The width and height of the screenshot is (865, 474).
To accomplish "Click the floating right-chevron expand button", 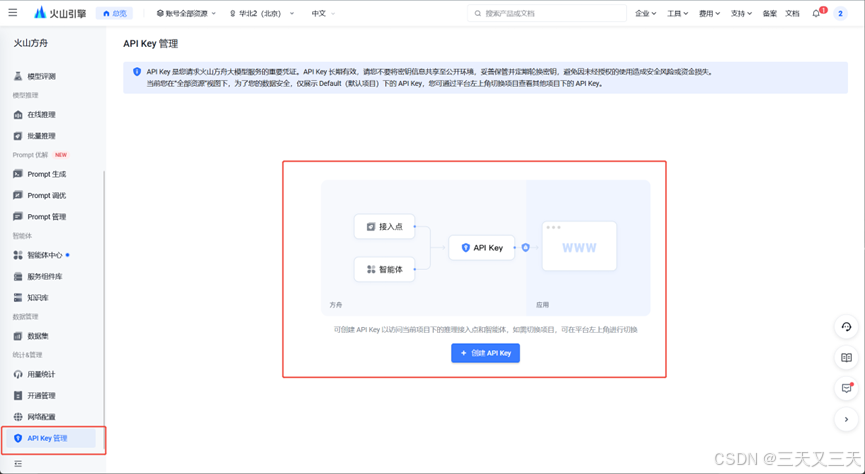I will click(846, 419).
